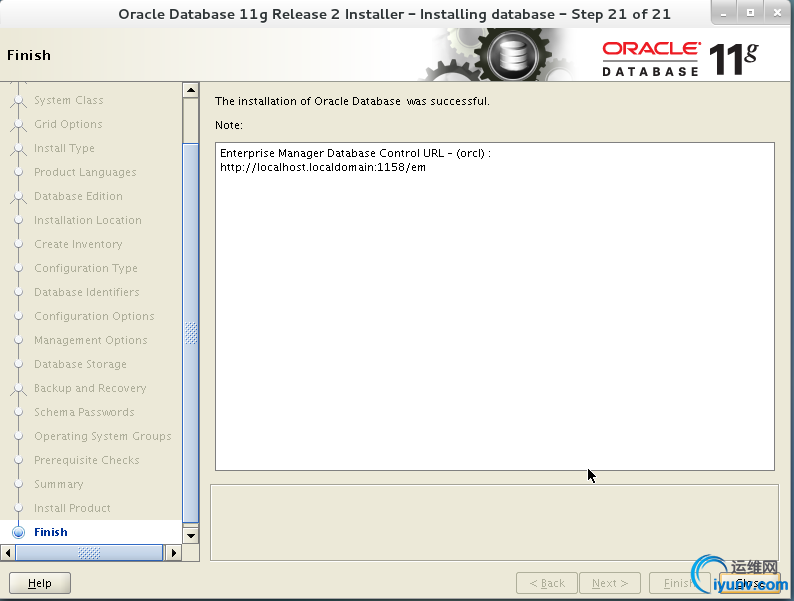Viewport: 794px width, 601px height.
Task: Click the 'Note:' label
Action: click(x=228, y=125)
